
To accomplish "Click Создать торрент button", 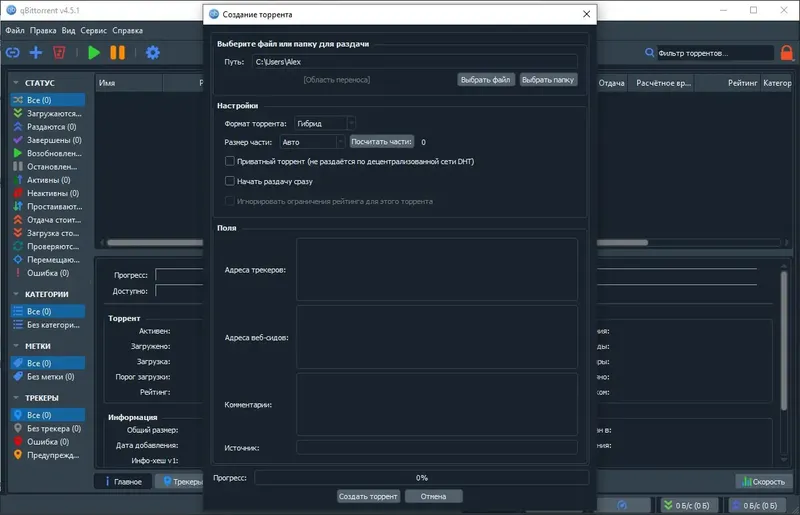I will click(x=368, y=496).
